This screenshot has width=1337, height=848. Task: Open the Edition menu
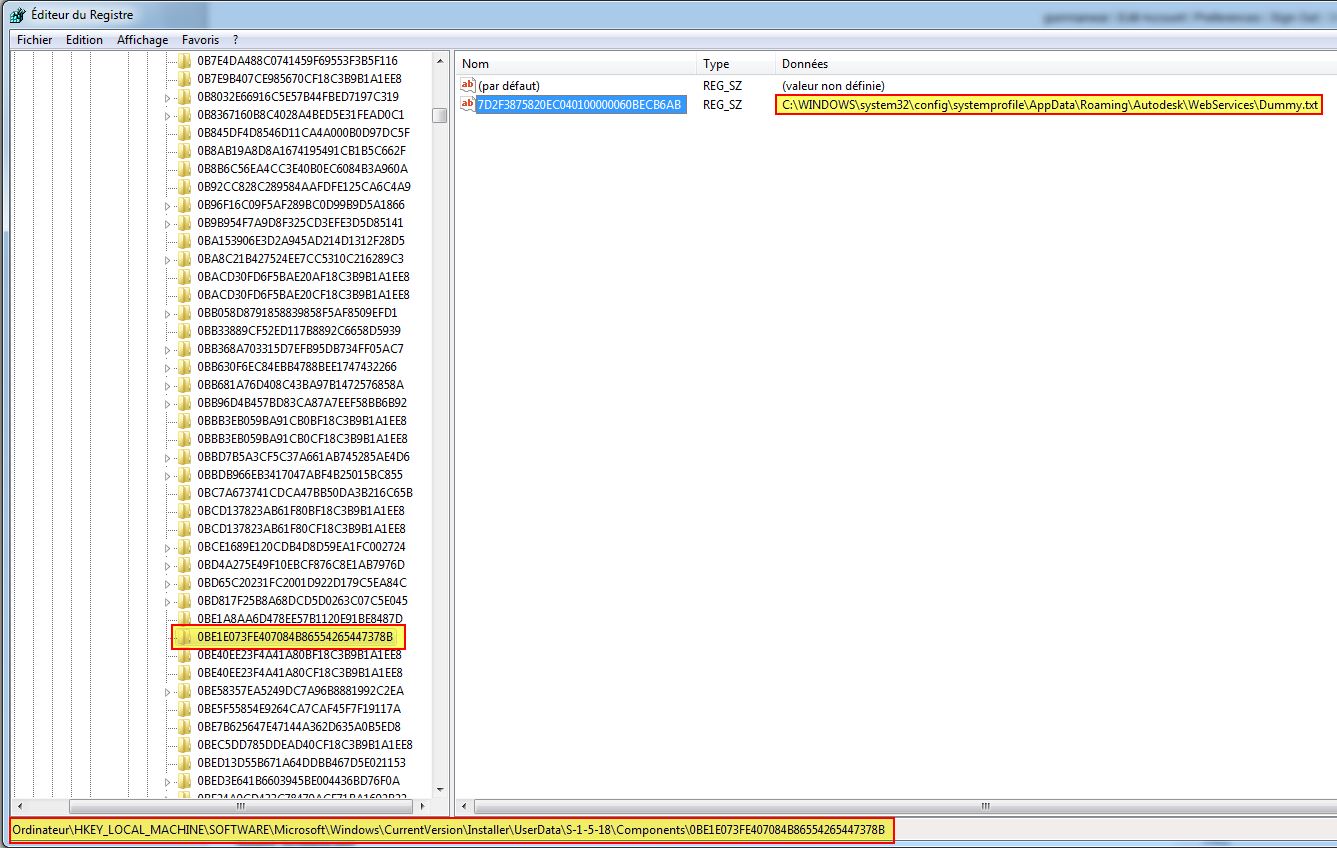(84, 40)
